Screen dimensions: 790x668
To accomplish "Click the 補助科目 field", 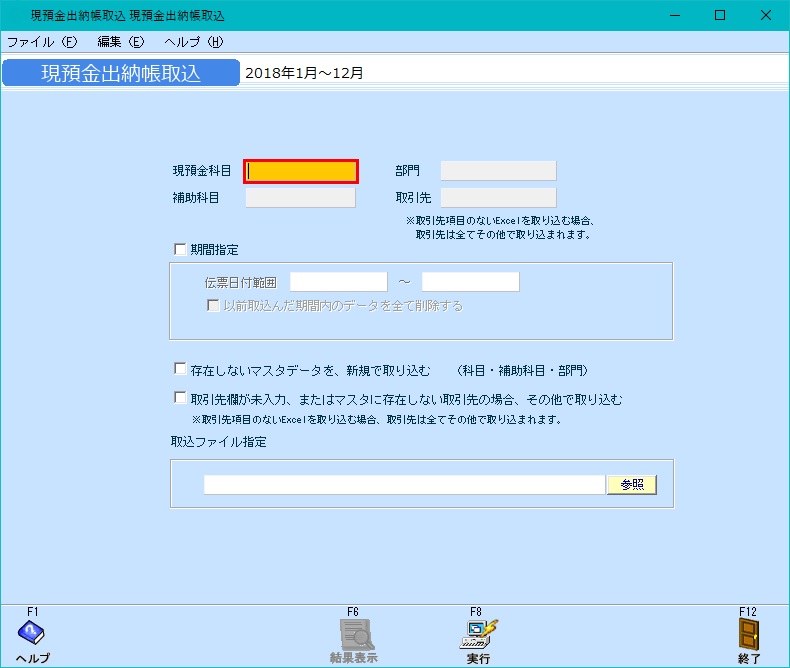I will (x=301, y=197).
